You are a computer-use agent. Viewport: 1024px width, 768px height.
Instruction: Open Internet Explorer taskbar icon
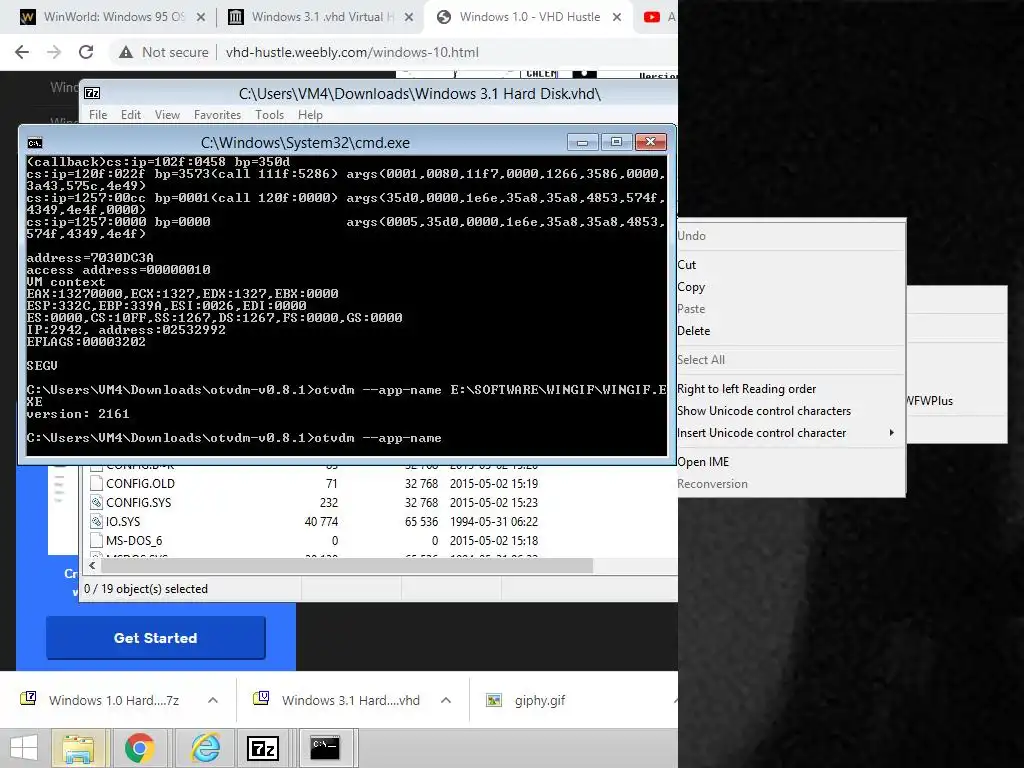(204, 748)
